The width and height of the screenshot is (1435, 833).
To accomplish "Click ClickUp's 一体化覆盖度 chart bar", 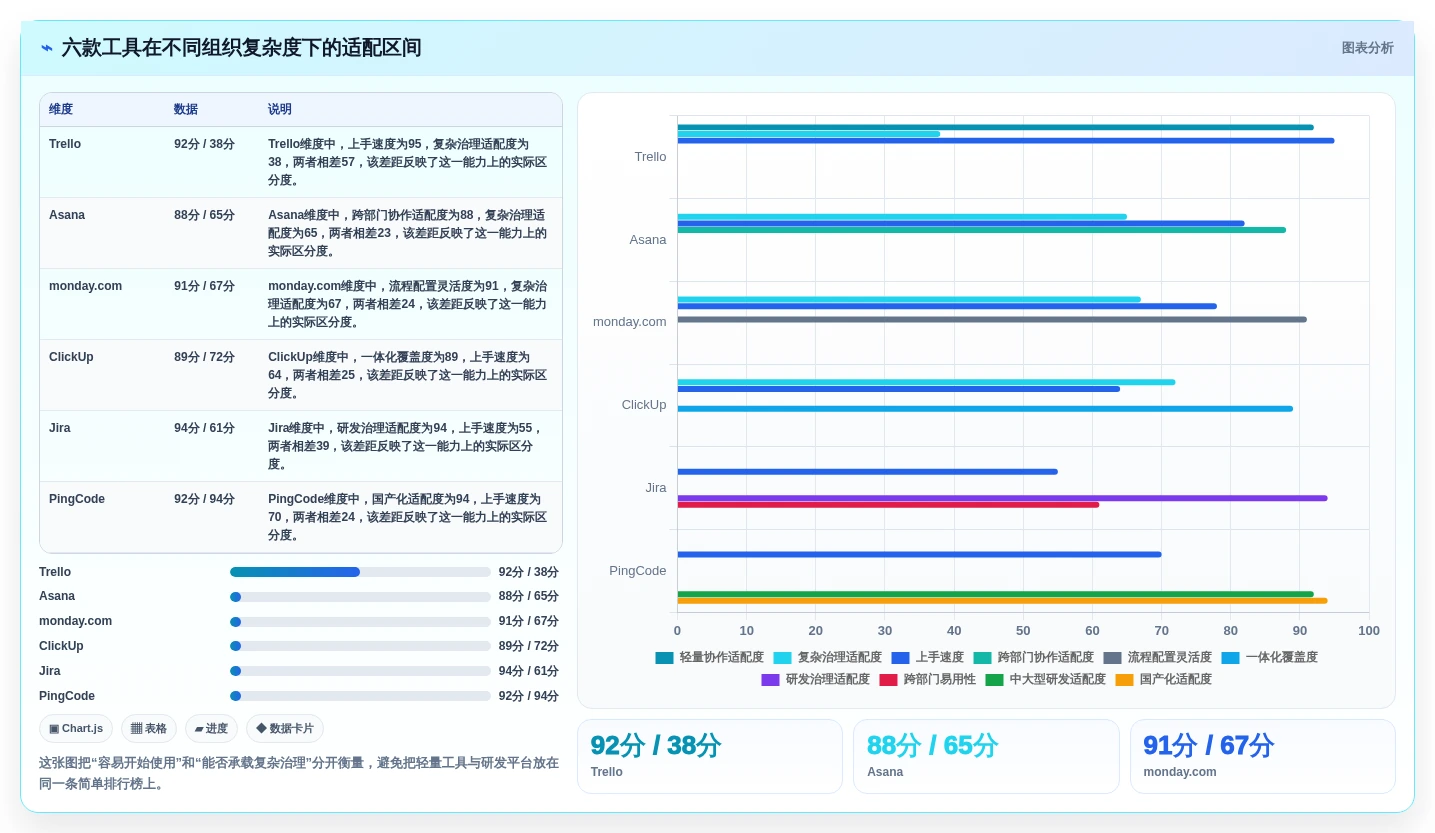I will click(985, 409).
